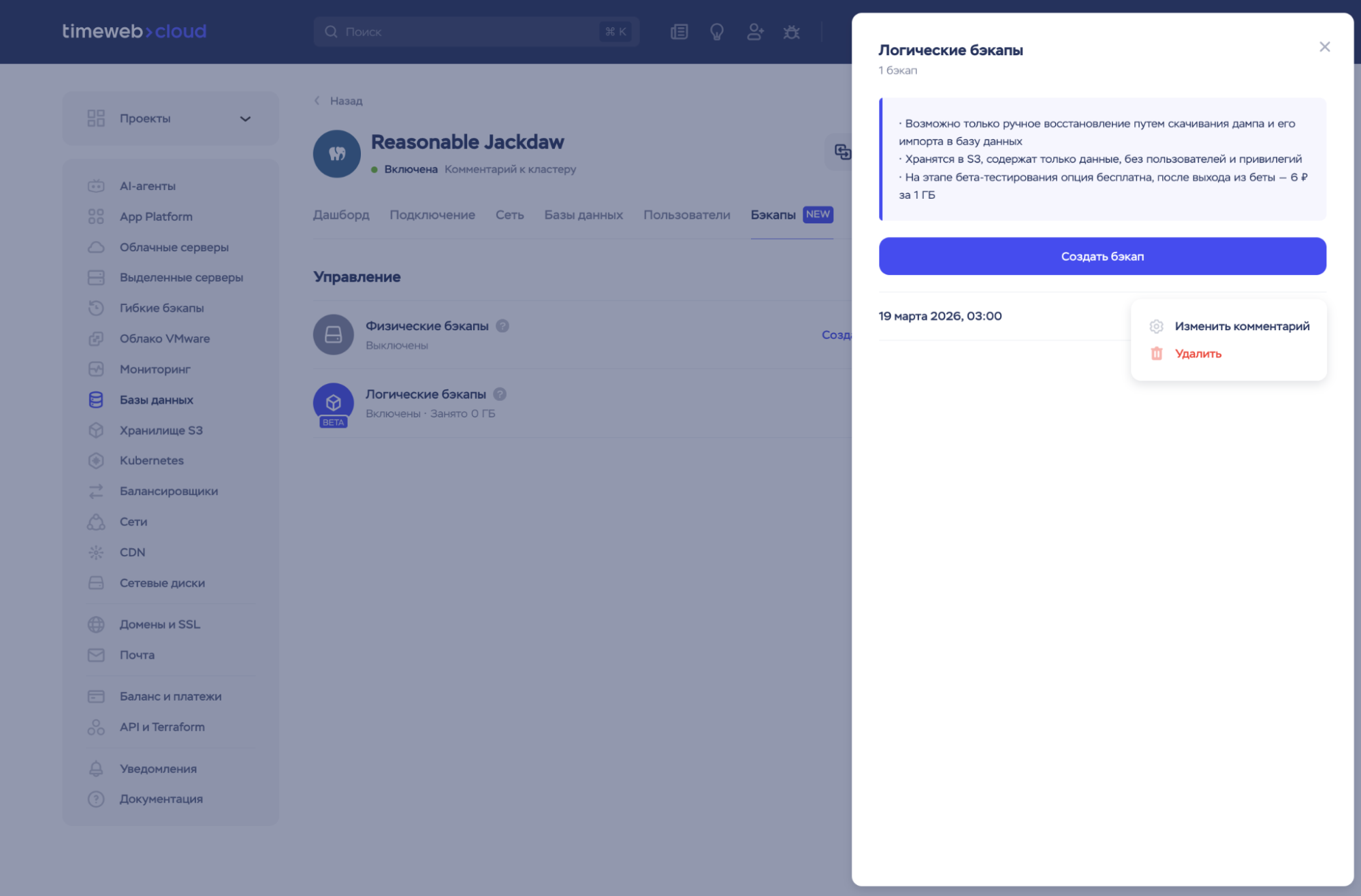Click the copy icon beside cluster name
The height and width of the screenshot is (896, 1361).
(x=842, y=152)
